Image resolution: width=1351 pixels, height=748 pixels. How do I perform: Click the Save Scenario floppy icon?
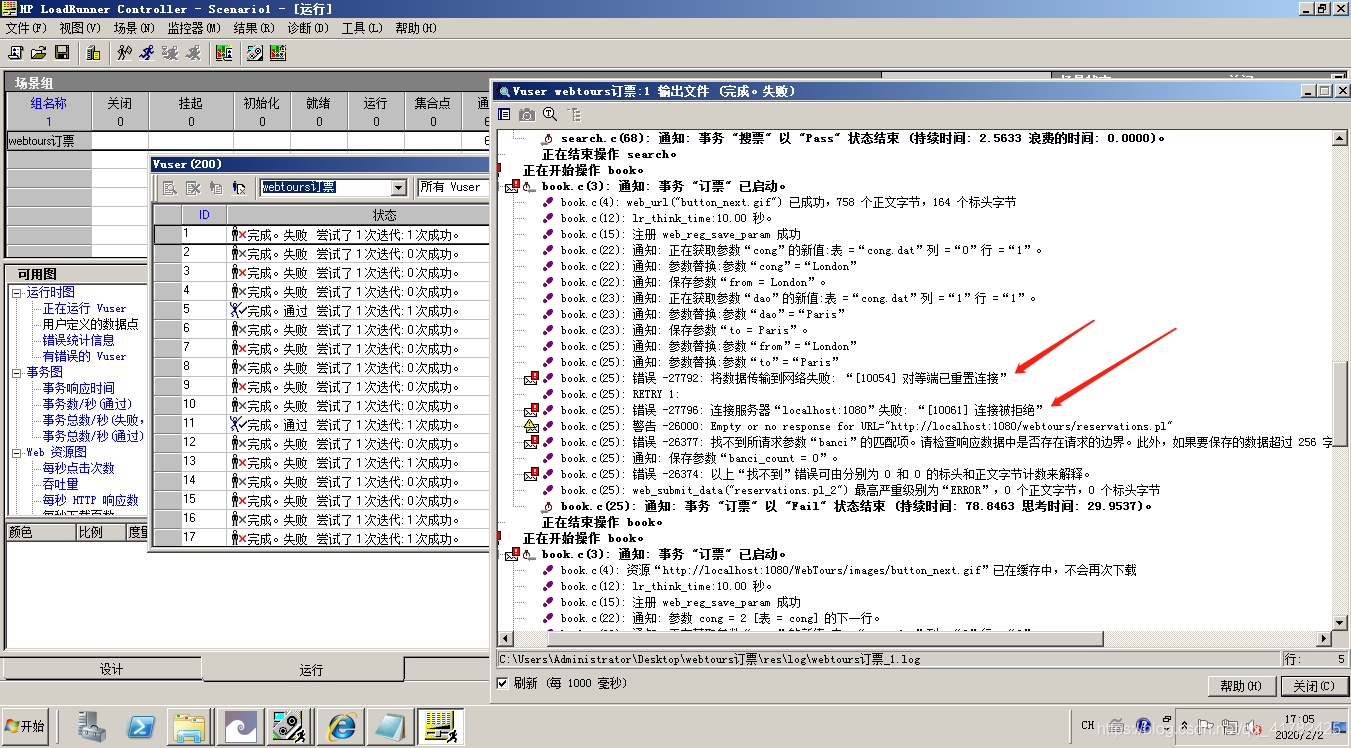point(62,52)
